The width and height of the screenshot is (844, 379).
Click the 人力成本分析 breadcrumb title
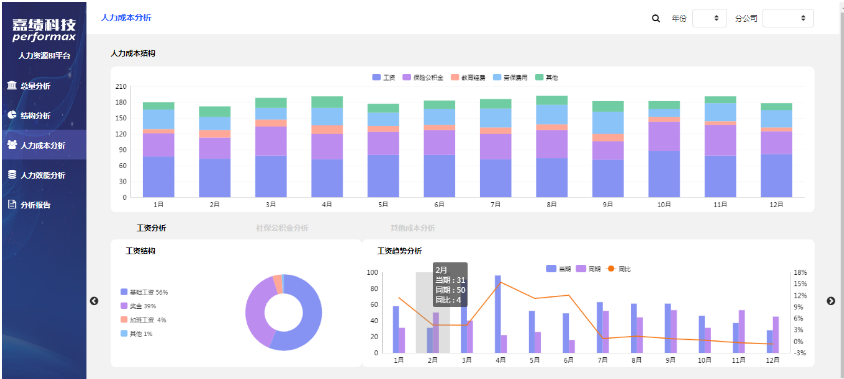click(126, 18)
